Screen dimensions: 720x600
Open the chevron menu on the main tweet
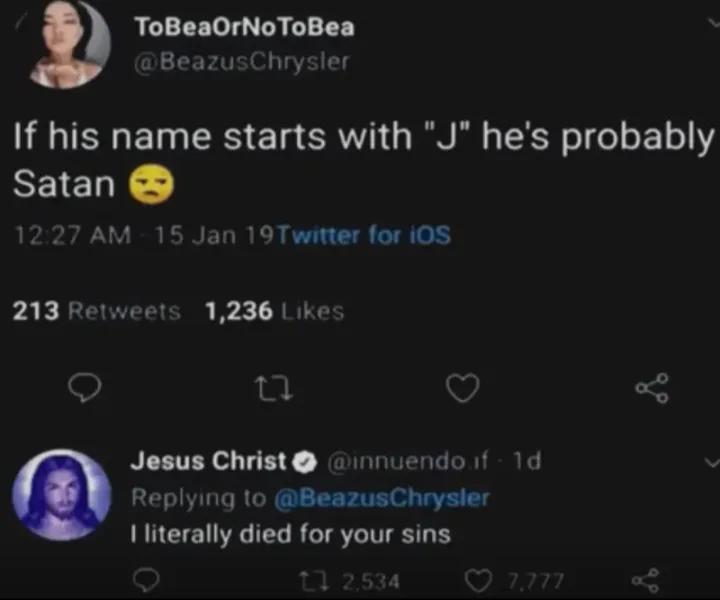click(x=712, y=22)
